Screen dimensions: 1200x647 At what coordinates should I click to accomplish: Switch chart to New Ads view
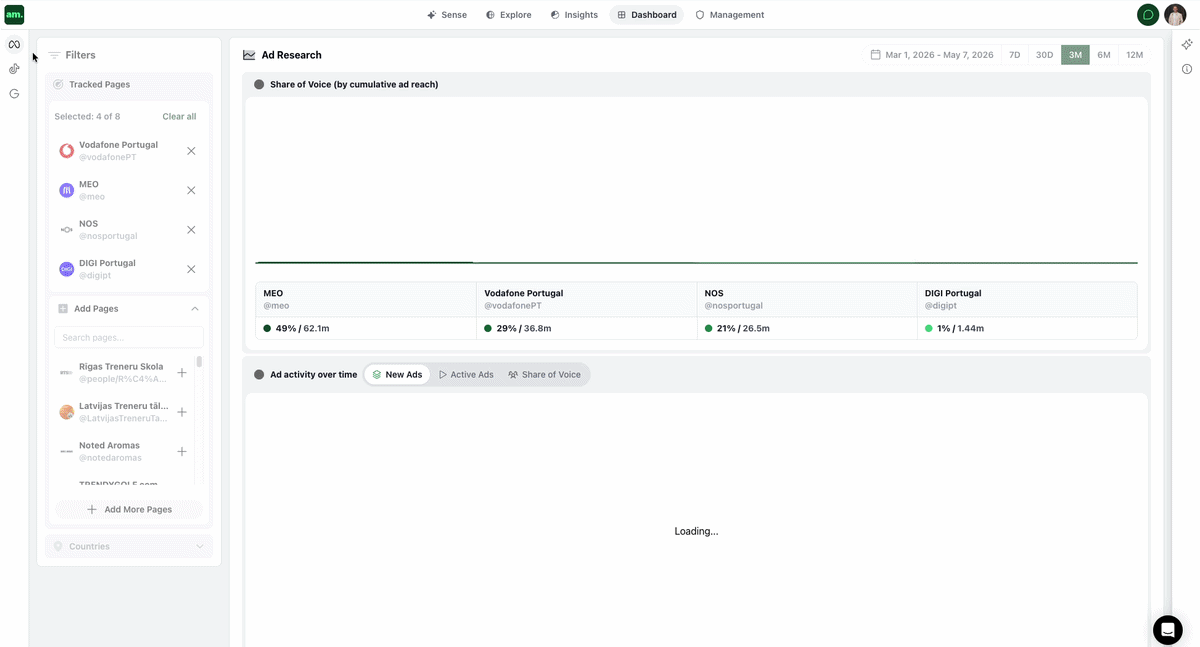[x=397, y=375]
